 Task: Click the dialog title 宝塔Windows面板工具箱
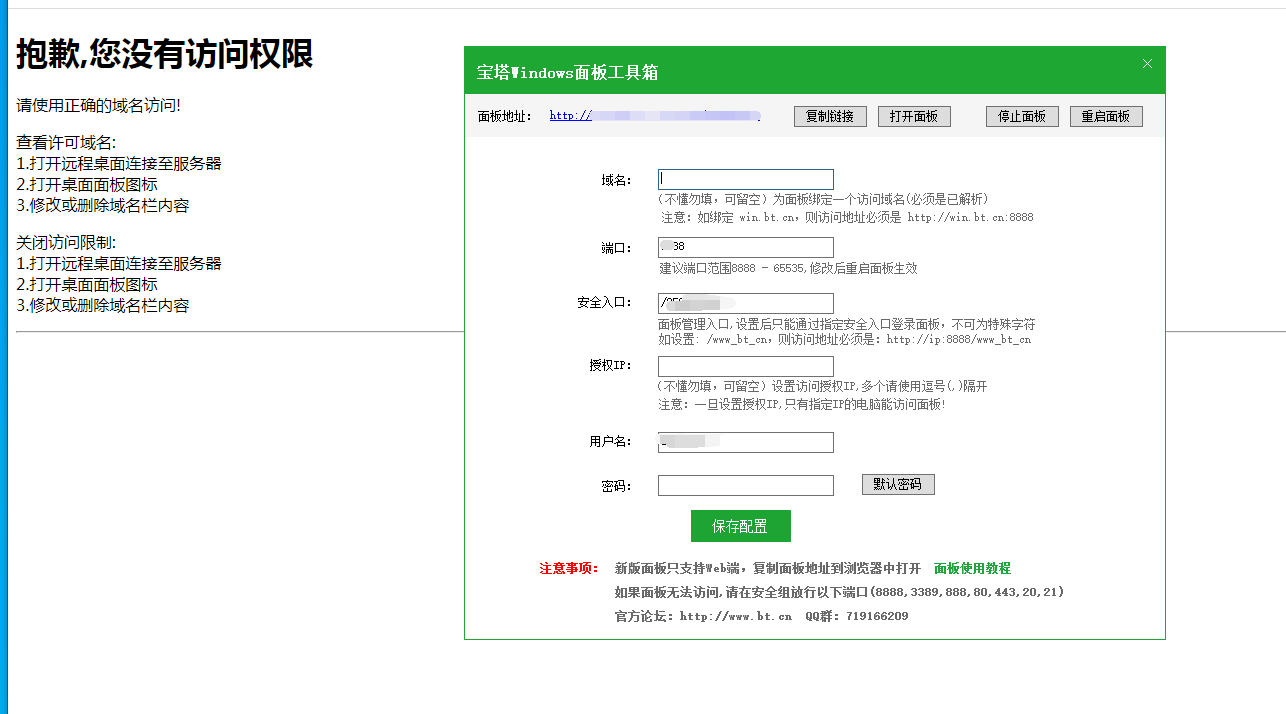(567, 72)
